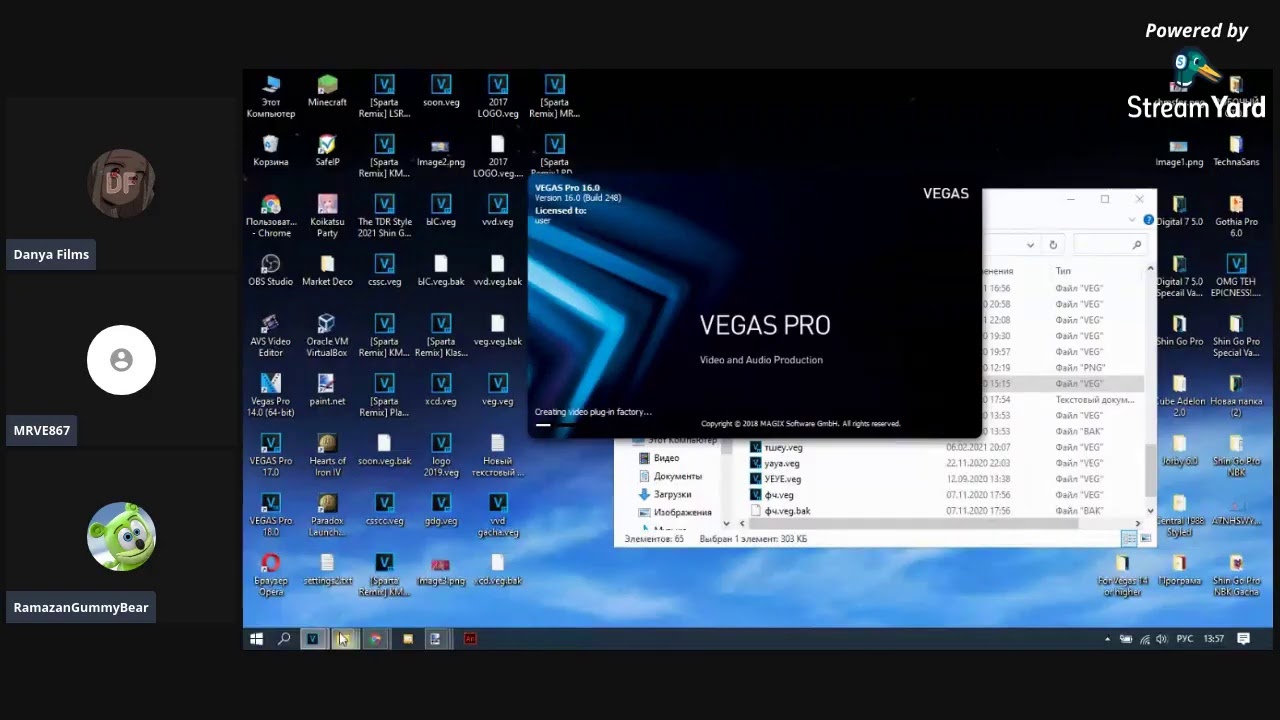This screenshot has height=720, width=1280.
Task: Select the VEGAS Pro 17.0 shortcut
Action: click(270, 455)
